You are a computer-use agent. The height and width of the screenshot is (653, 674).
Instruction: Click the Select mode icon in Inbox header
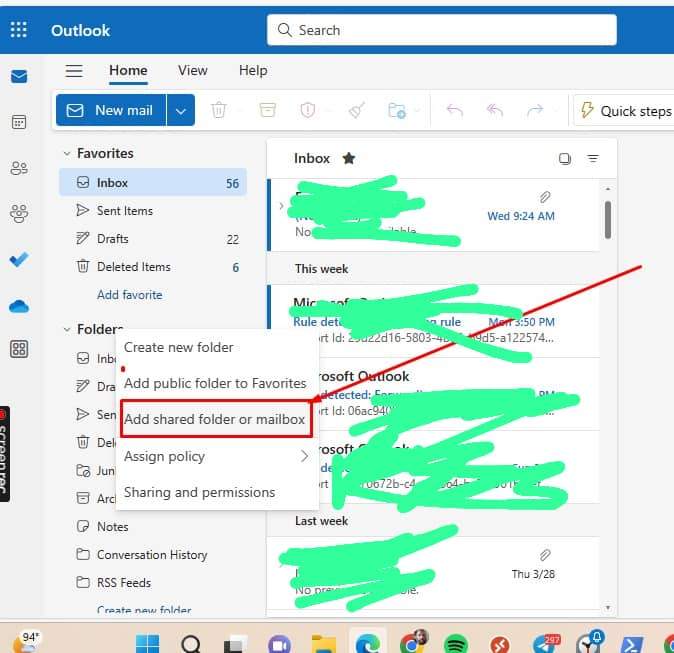[x=565, y=159]
